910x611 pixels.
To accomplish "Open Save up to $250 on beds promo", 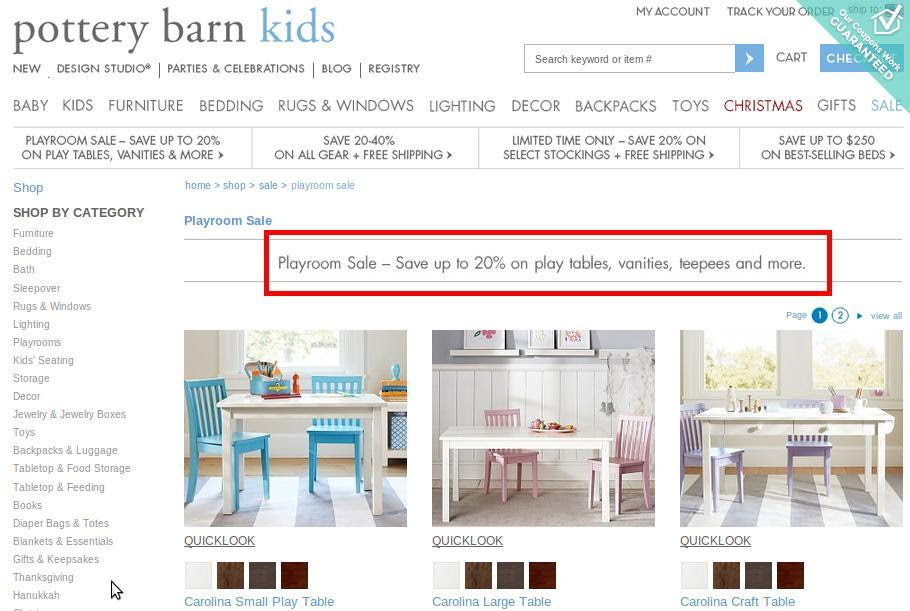I will click(x=827, y=147).
